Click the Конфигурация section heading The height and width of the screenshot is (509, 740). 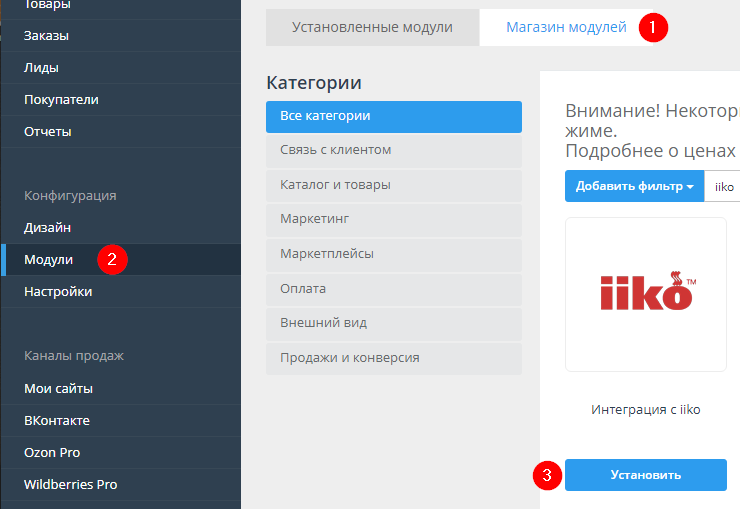click(70, 196)
